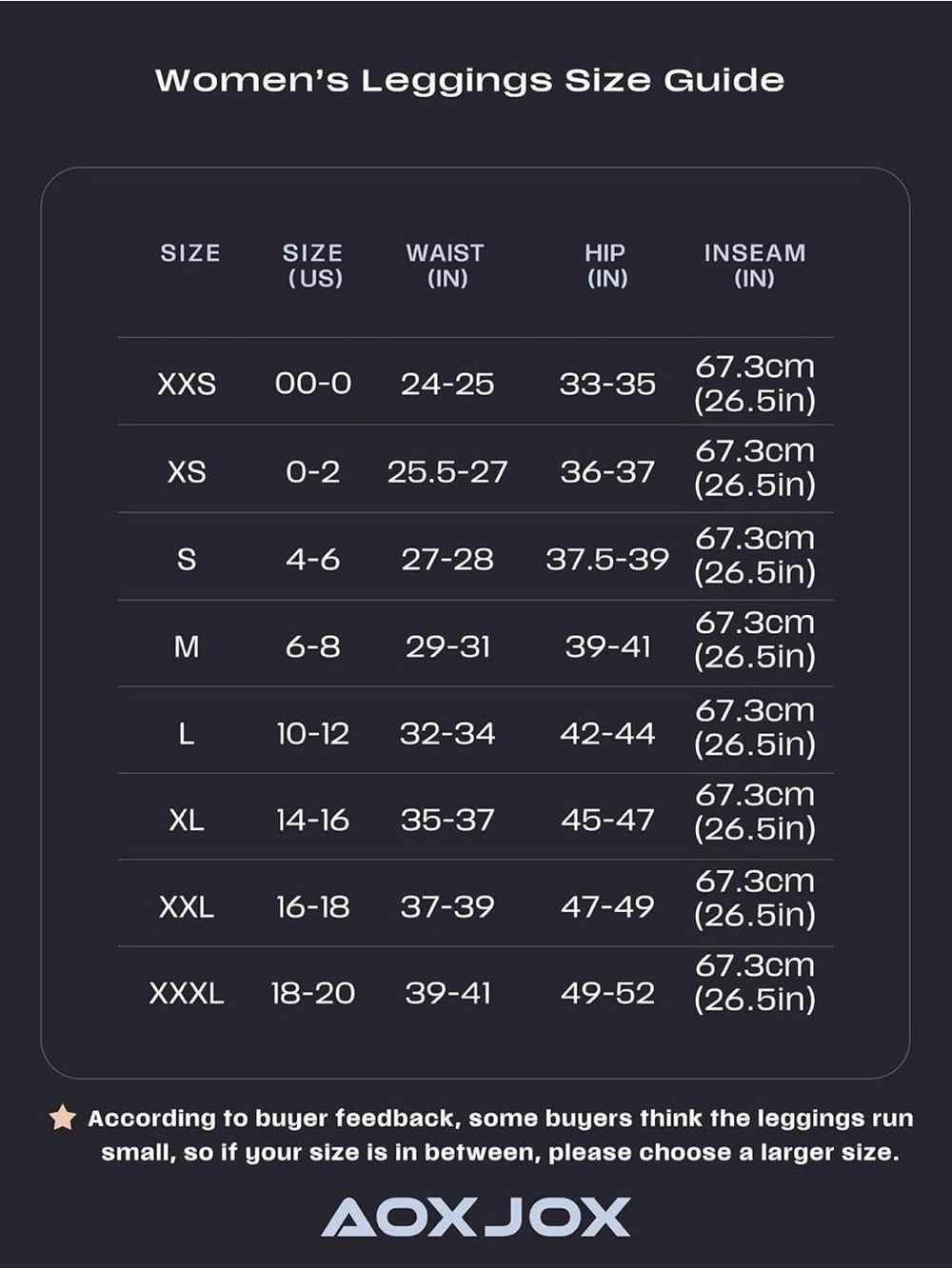The height and width of the screenshot is (1269, 952).
Task: Click the 49-52 hip measurement
Action: pyautogui.click(x=607, y=993)
